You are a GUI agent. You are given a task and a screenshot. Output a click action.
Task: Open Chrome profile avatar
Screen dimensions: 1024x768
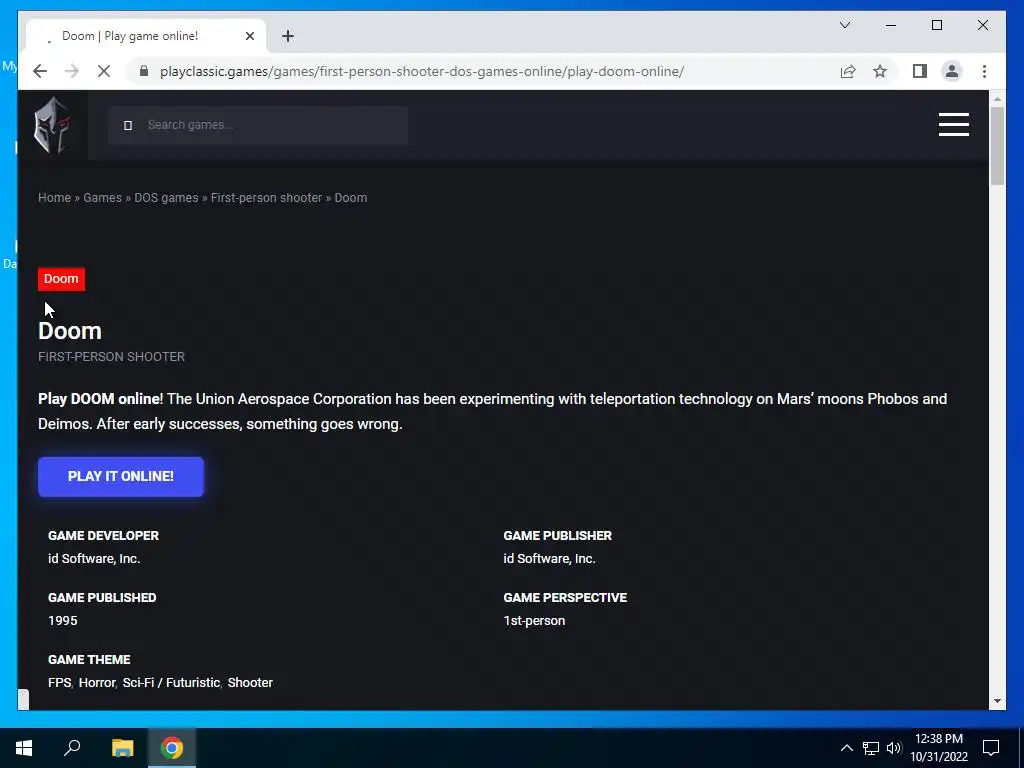(952, 71)
